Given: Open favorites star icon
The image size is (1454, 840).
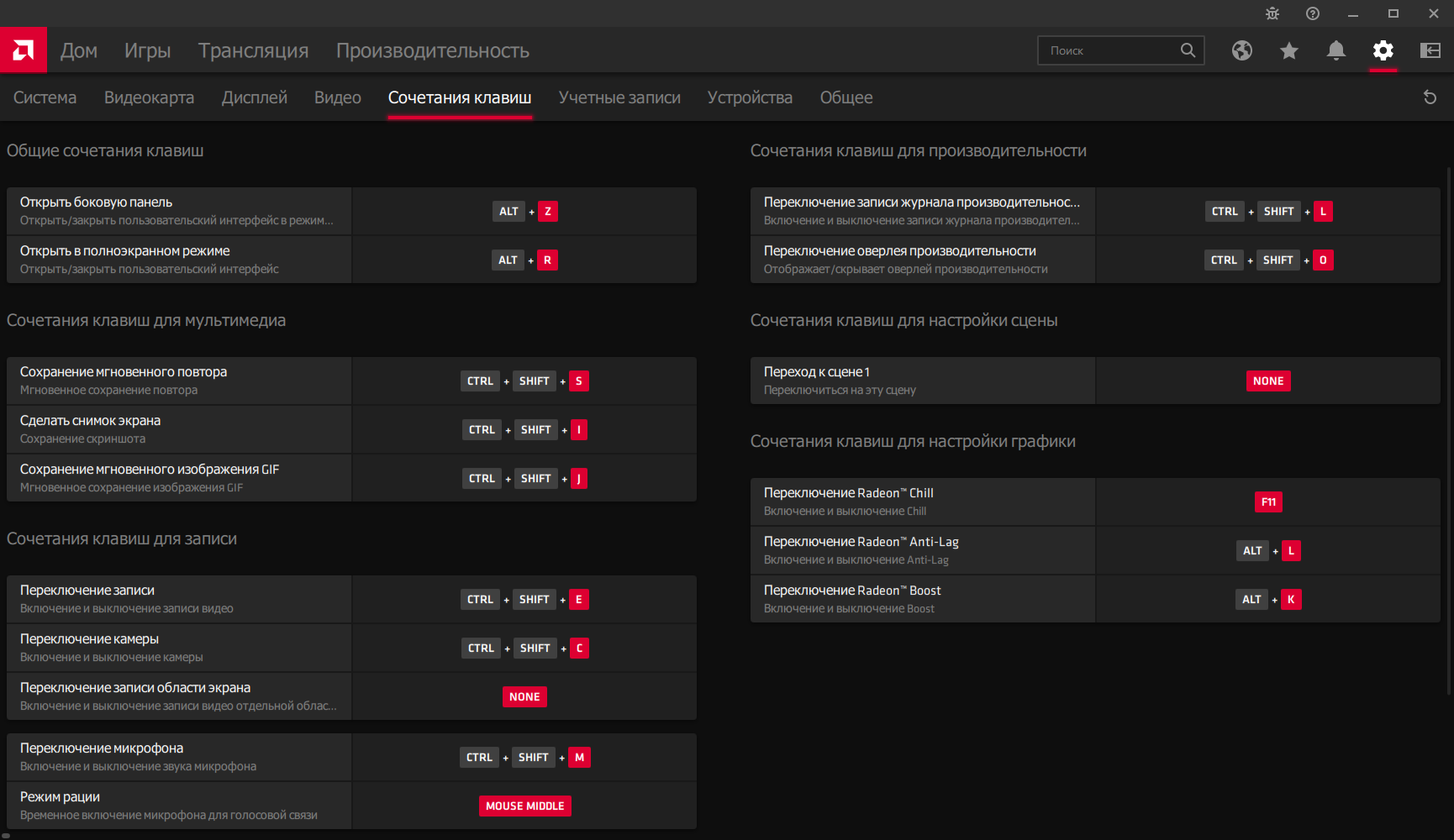Looking at the screenshot, I should tap(1289, 50).
